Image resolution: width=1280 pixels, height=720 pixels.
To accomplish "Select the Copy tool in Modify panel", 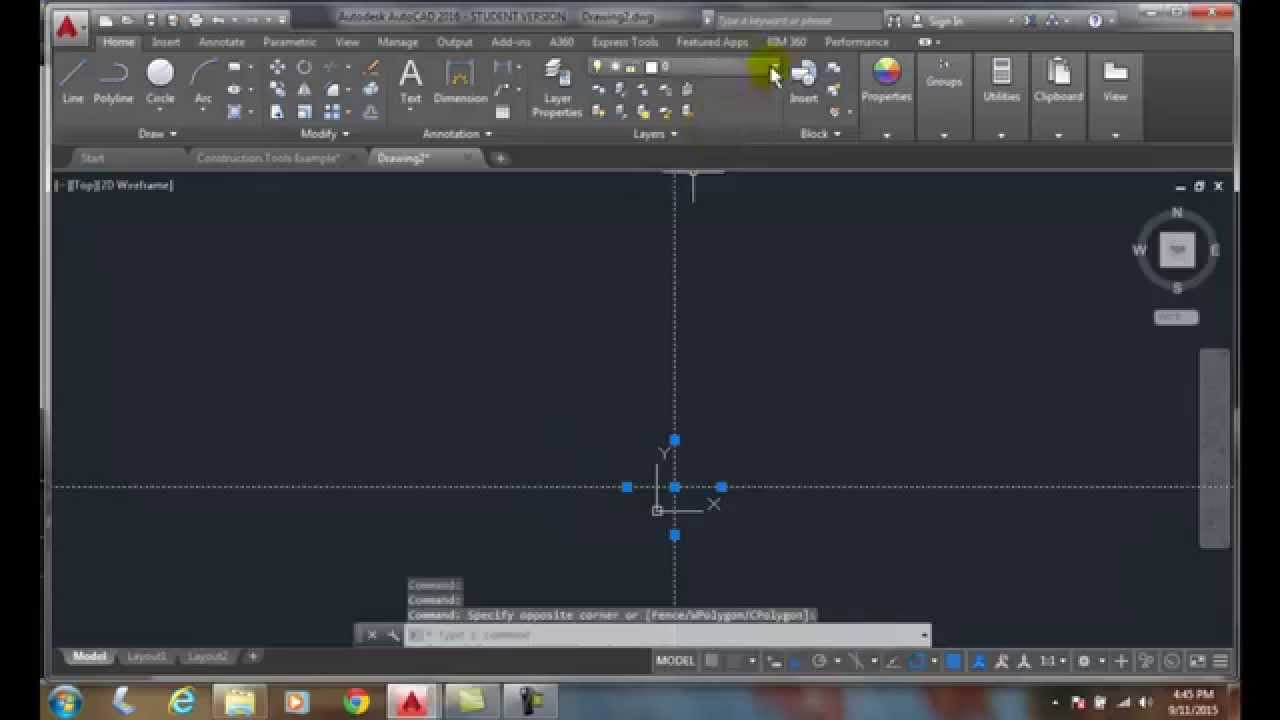I will click(x=277, y=90).
